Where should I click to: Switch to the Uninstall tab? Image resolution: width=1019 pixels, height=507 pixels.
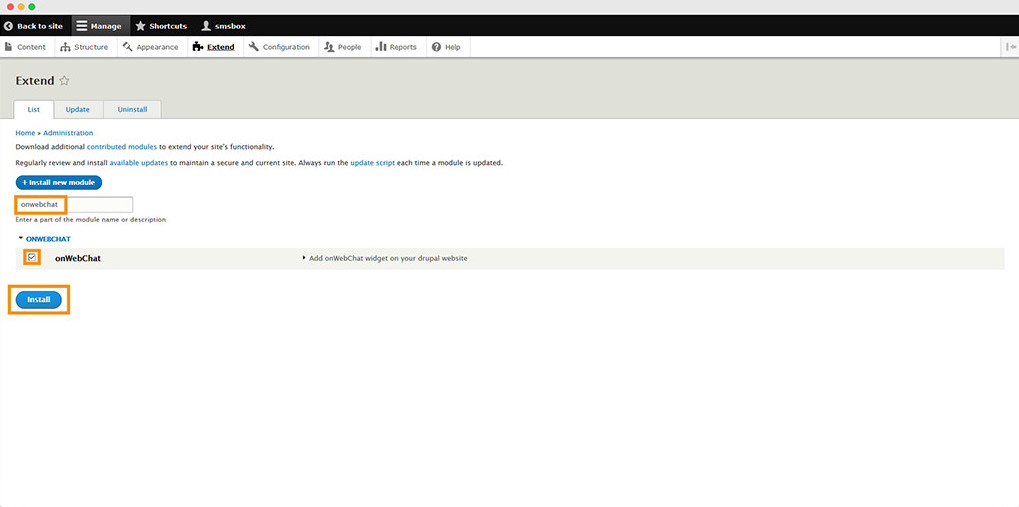(132, 109)
